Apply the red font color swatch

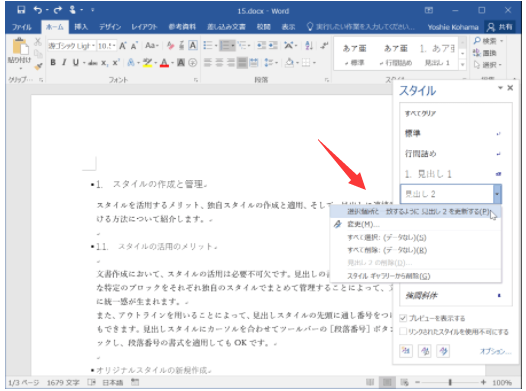[164, 63]
